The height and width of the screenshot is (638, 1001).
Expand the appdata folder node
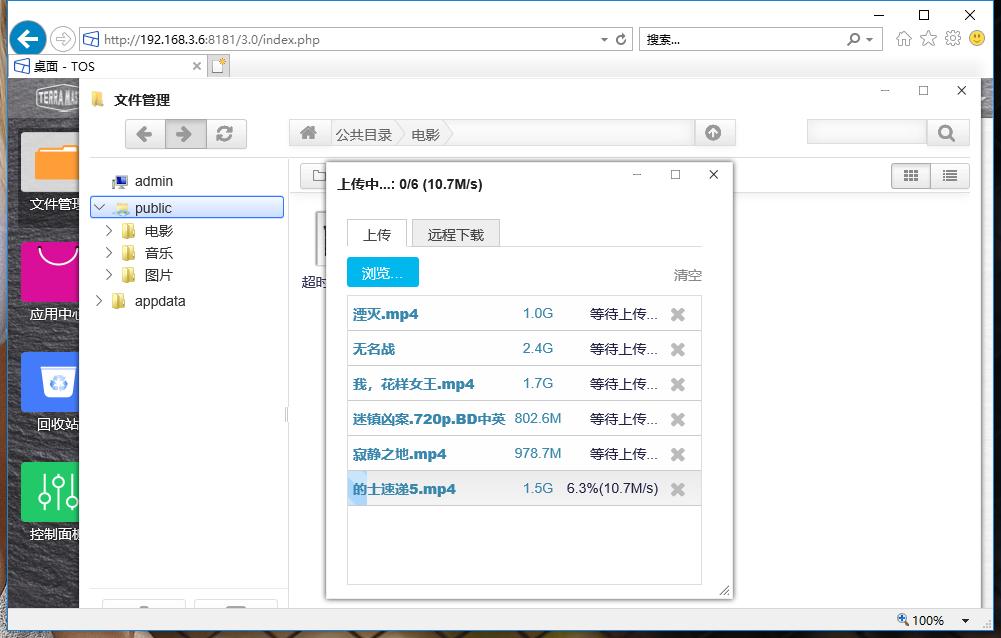click(x=99, y=301)
